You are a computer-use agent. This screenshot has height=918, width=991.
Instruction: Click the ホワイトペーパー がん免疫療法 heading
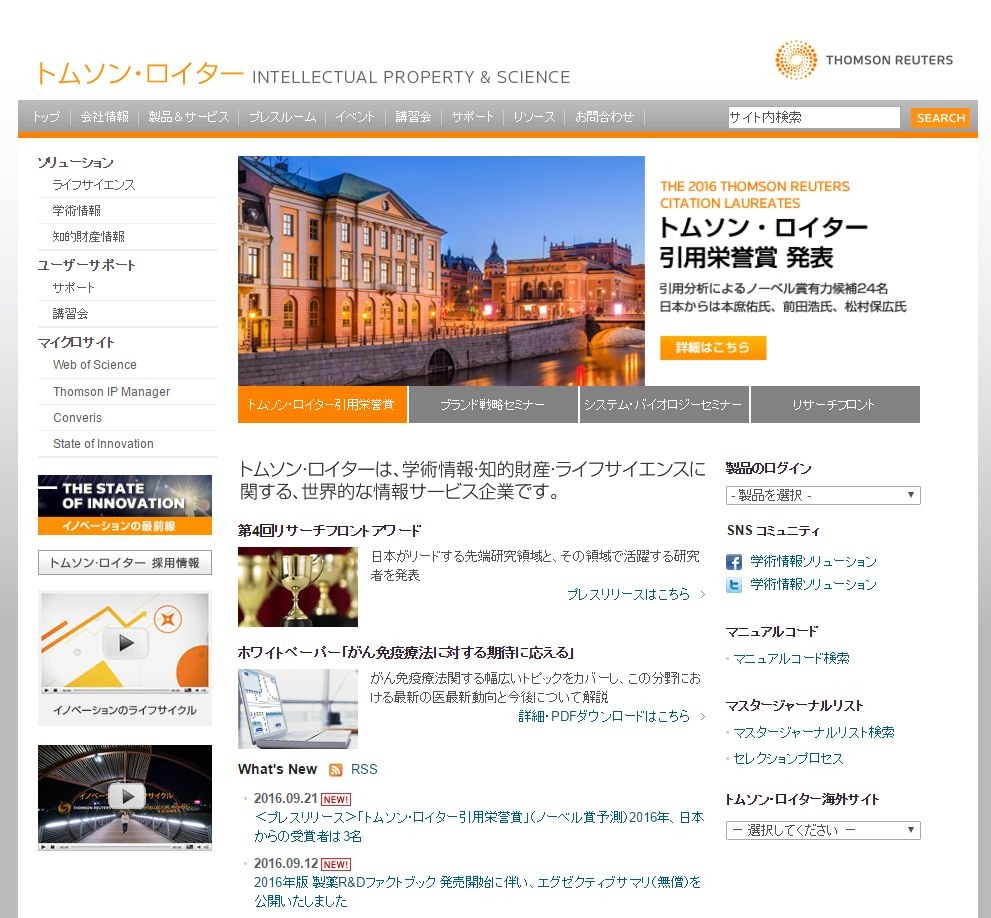pos(406,652)
